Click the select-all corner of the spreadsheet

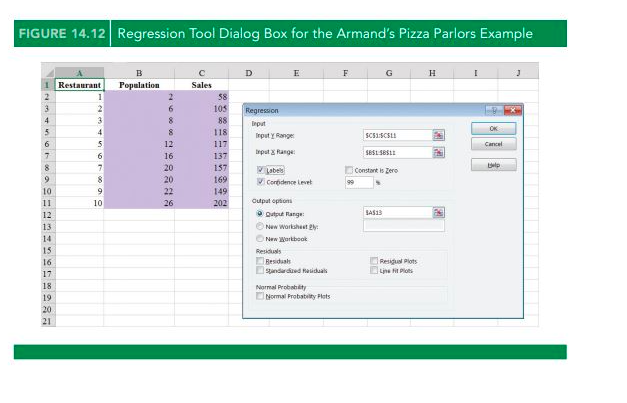[48, 73]
